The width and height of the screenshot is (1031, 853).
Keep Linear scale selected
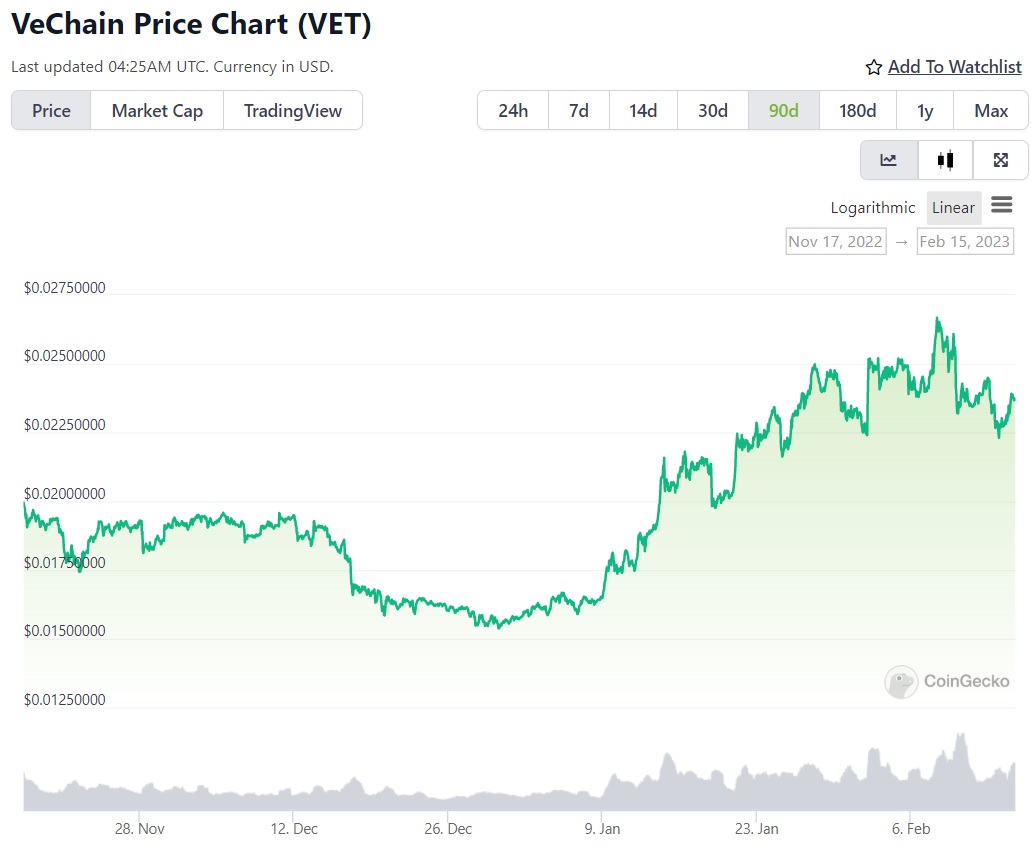coord(952,207)
